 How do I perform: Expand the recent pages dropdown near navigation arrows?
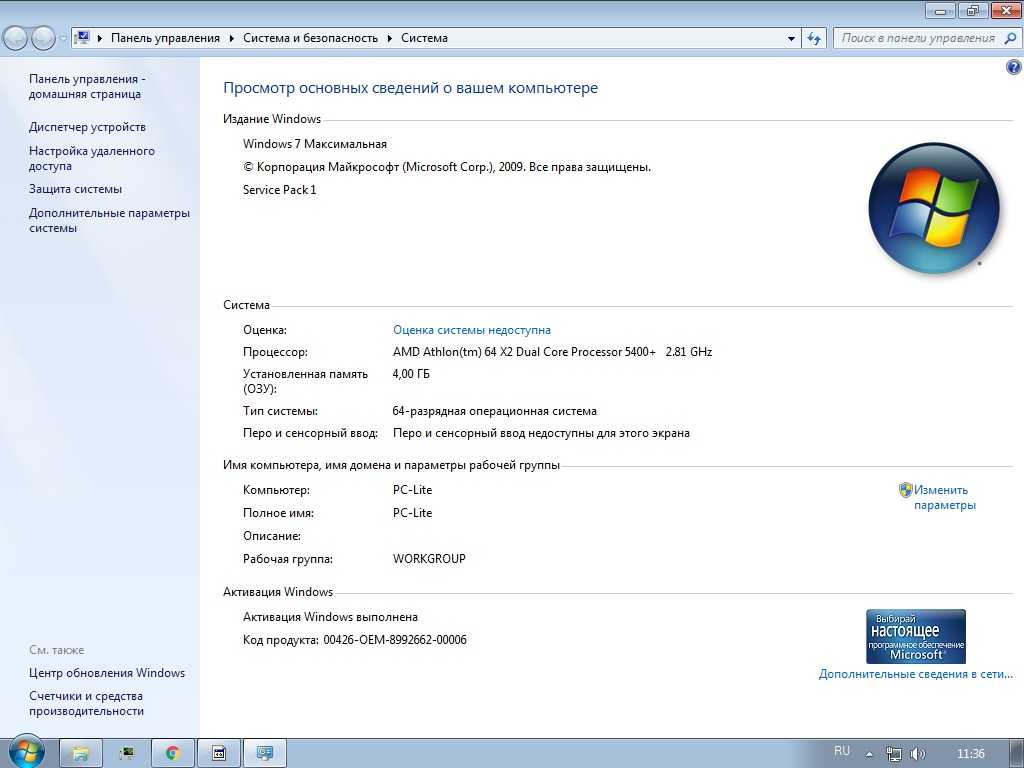point(64,38)
